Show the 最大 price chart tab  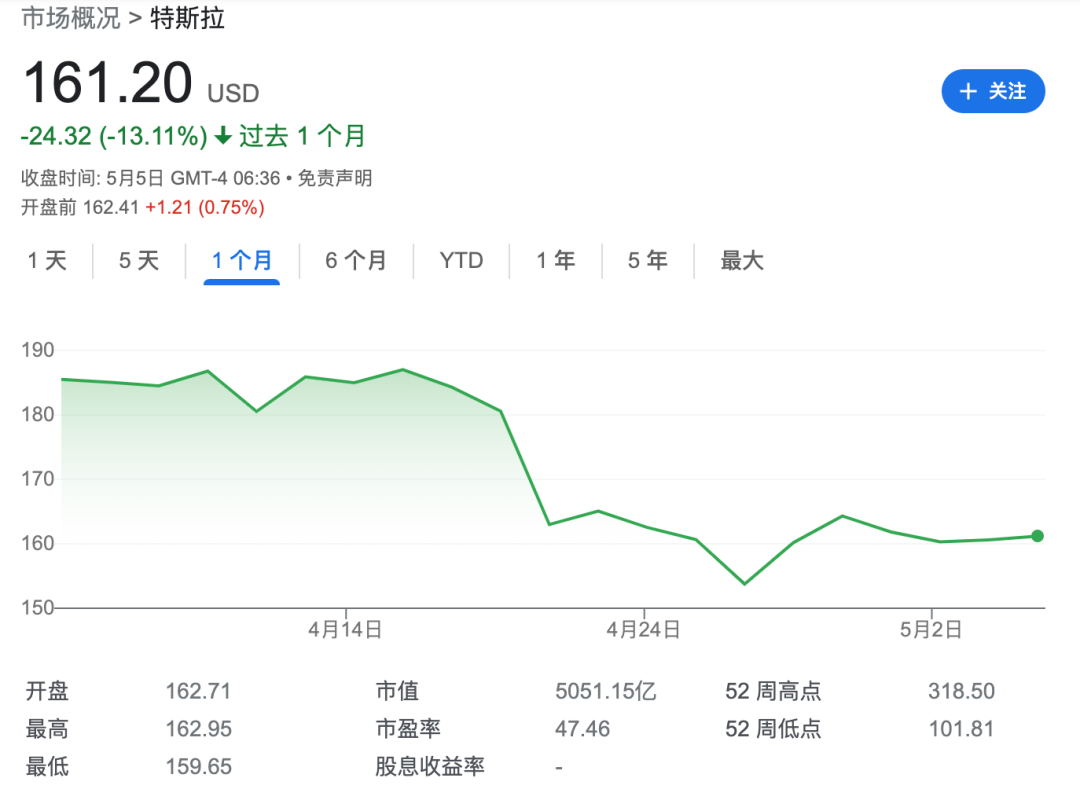[742, 260]
